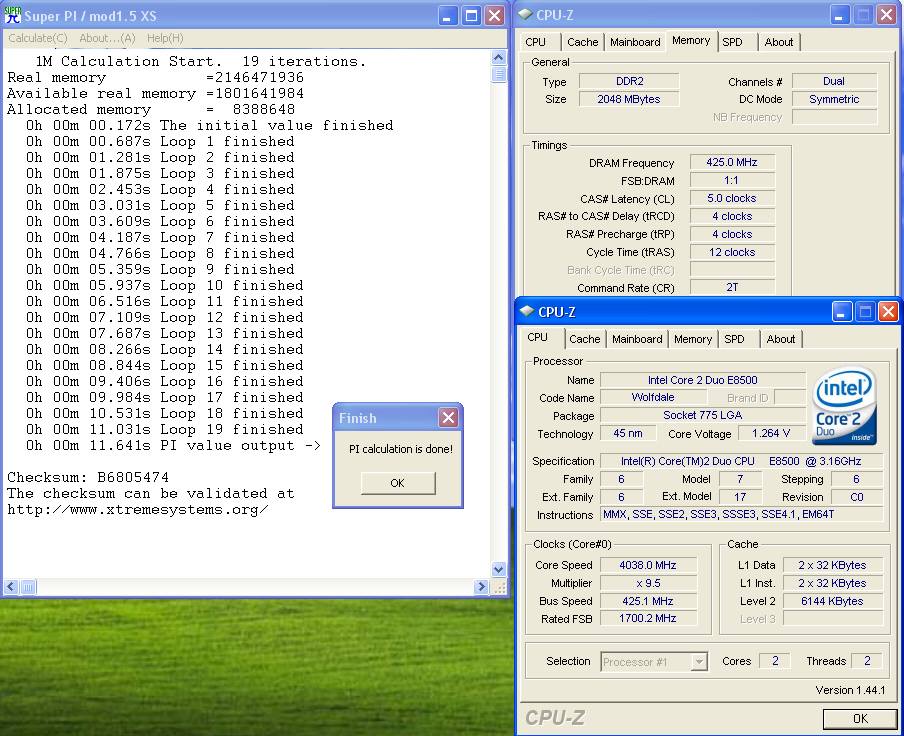Click the Version 1.44.1 label

pos(850,690)
